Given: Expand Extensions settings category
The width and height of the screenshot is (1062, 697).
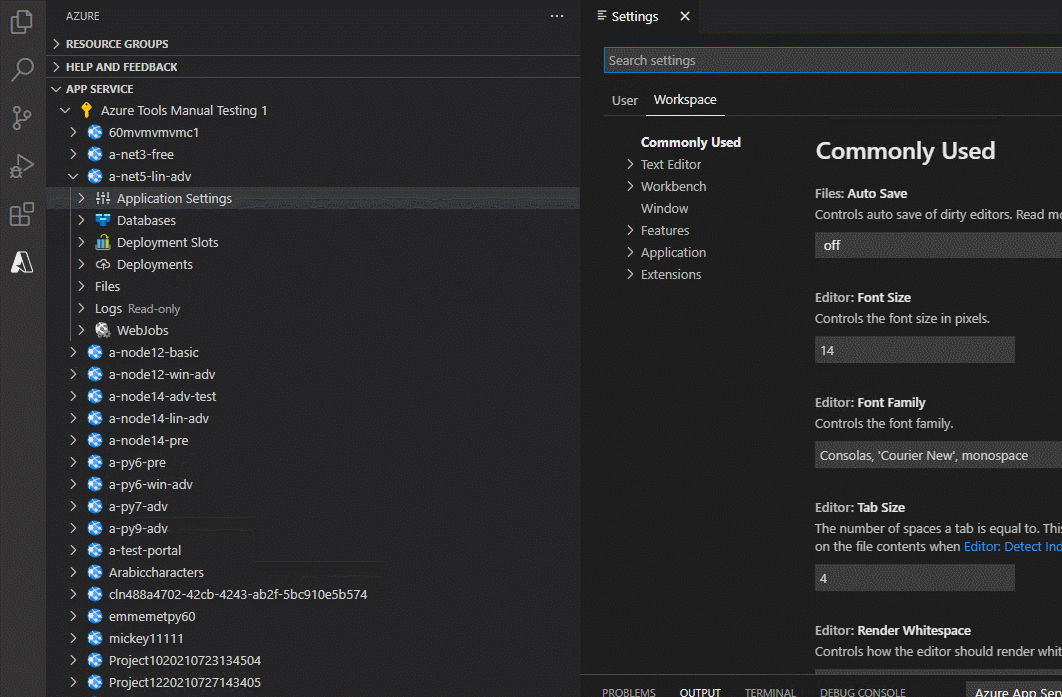Looking at the screenshot, I should [x=630, y=274].
